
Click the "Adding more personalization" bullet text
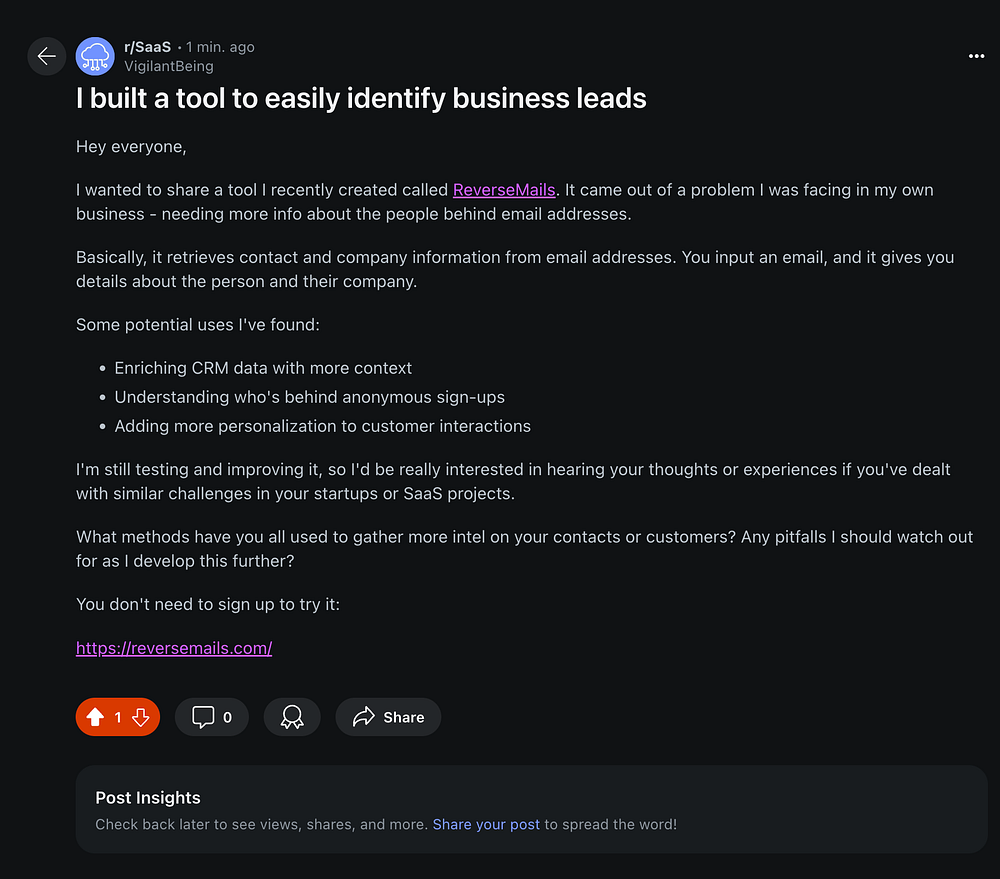[322, 426]
